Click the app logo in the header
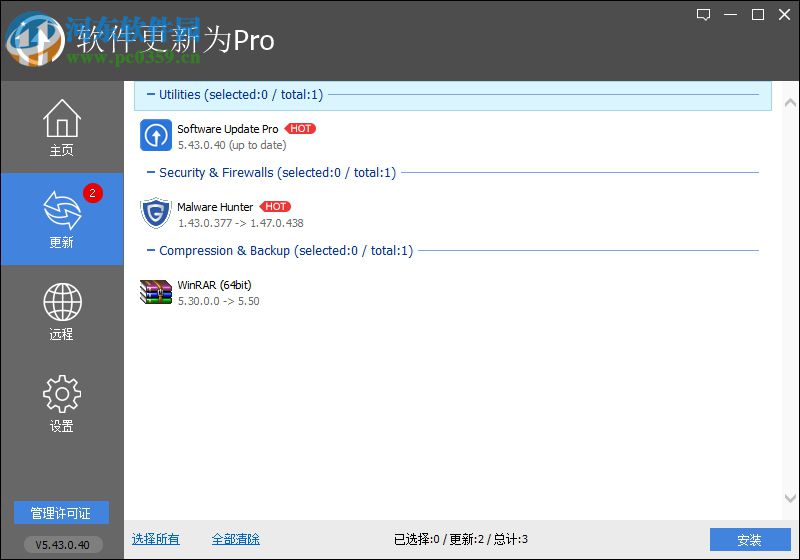Viewport: 800px width, 560px height. click(x=35, y=40)
